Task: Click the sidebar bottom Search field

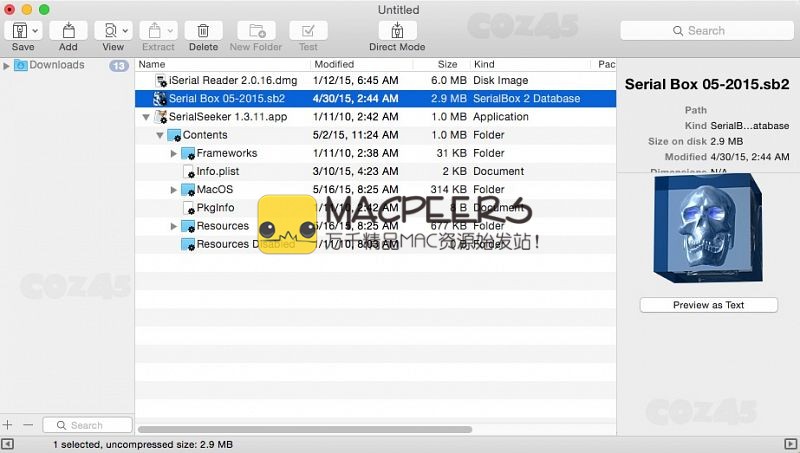Action: tap(87, 425)
